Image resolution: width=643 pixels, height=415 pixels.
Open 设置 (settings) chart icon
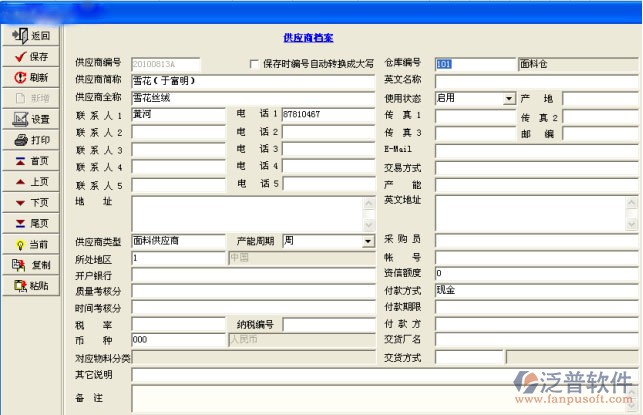[20, 119]
